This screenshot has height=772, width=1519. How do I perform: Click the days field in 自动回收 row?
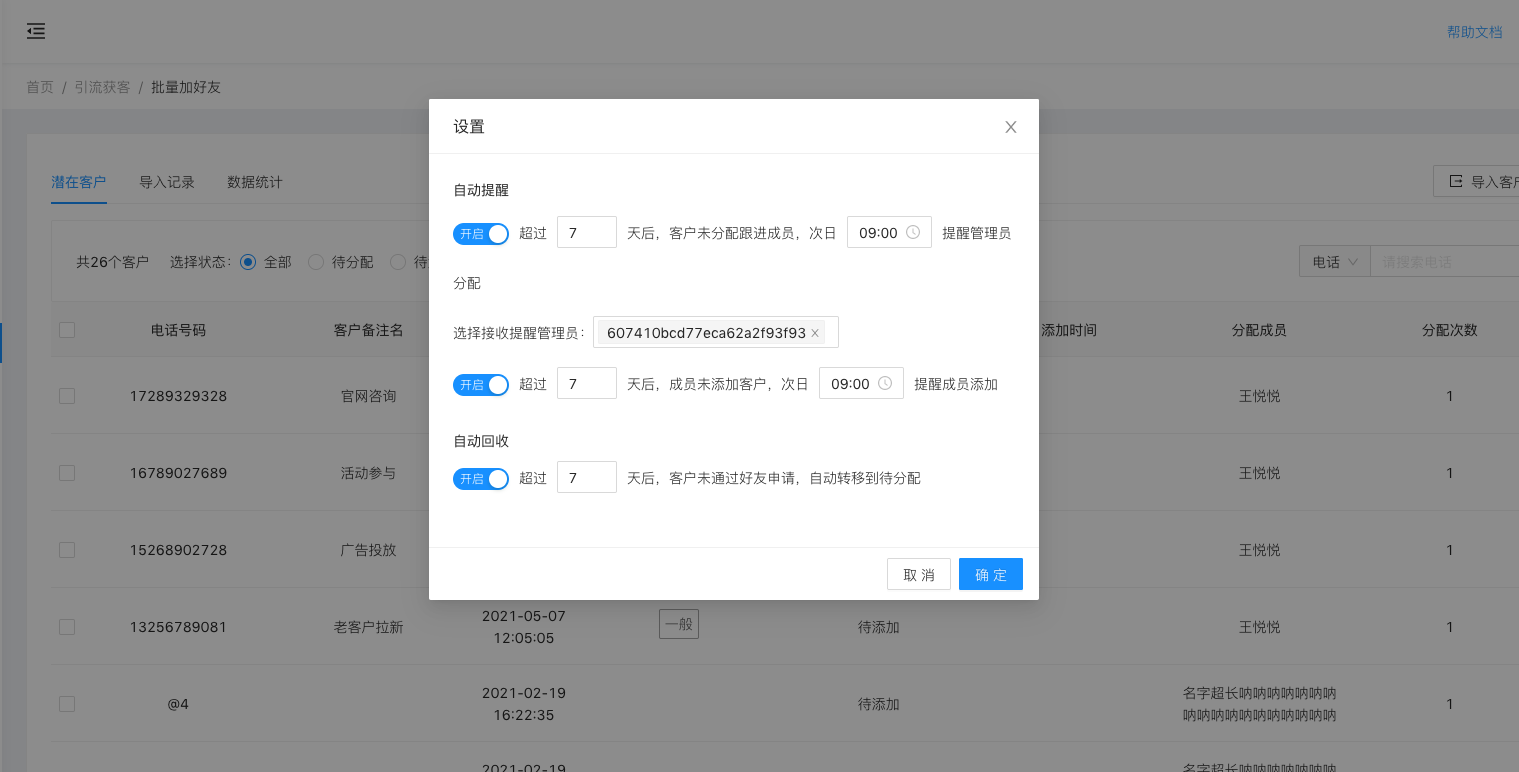pyautogui.click(x=587, y=477)
